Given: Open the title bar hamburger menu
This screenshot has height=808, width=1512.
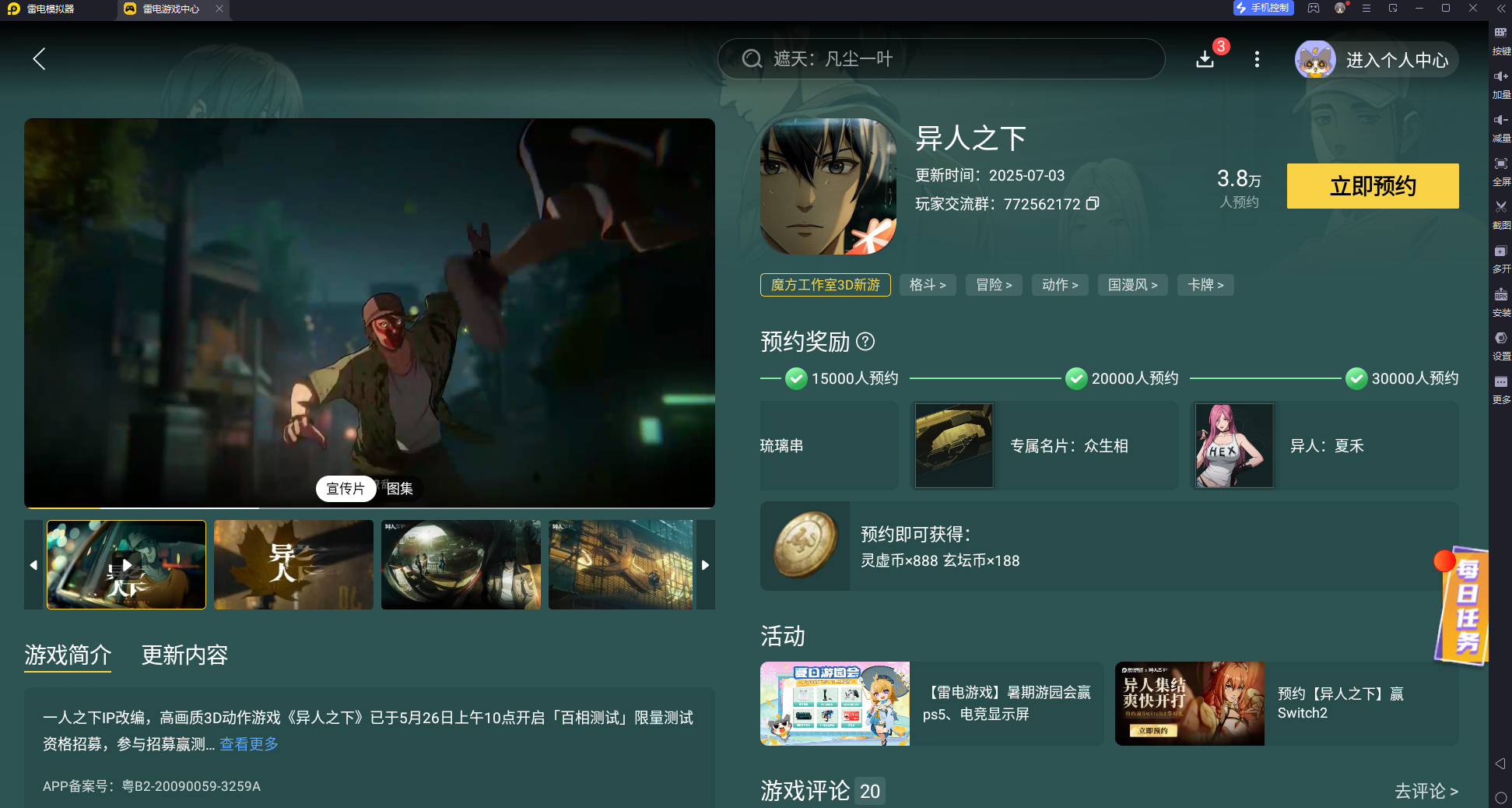Looking at the screenshot, I should (x=1366, y=8).
